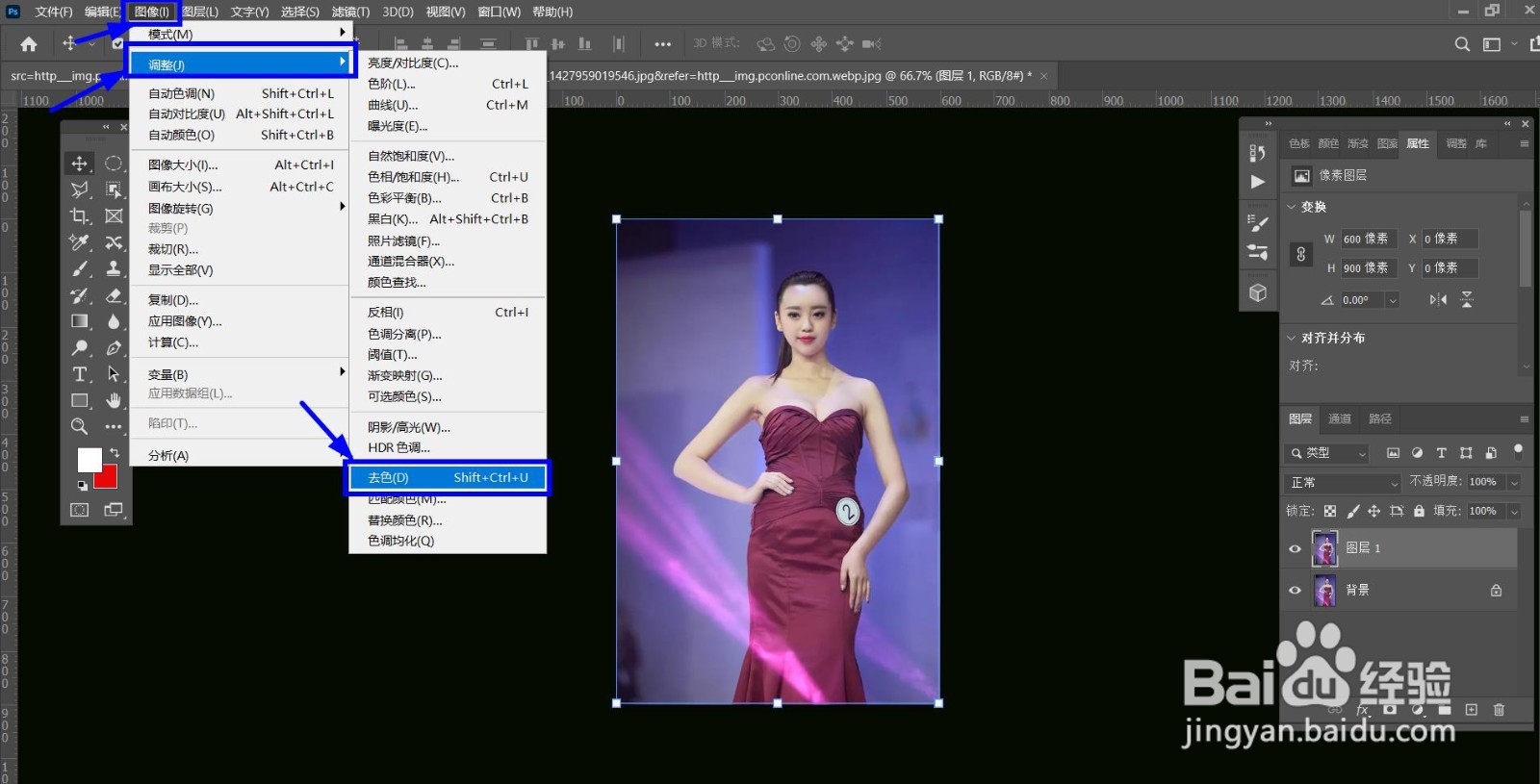Select the Zoom magnifier tool
The image size is (1540, 784).
(80, 426)
